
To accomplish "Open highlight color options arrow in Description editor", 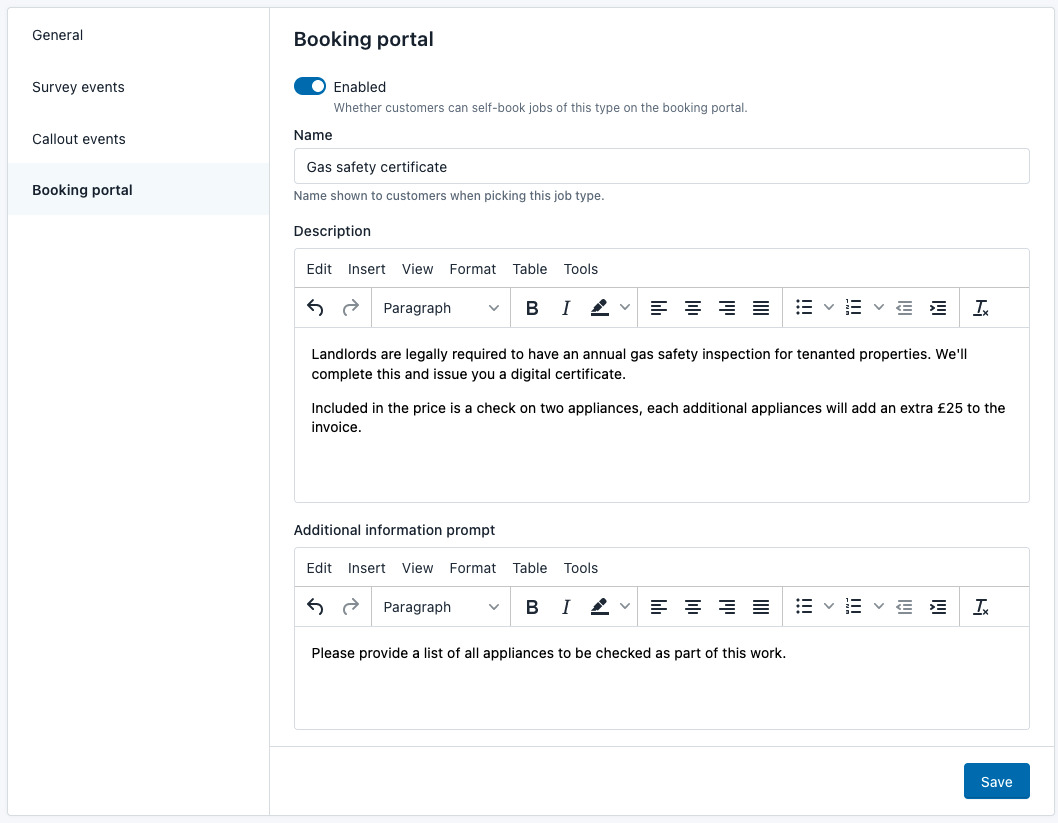I will click(625, 308).
